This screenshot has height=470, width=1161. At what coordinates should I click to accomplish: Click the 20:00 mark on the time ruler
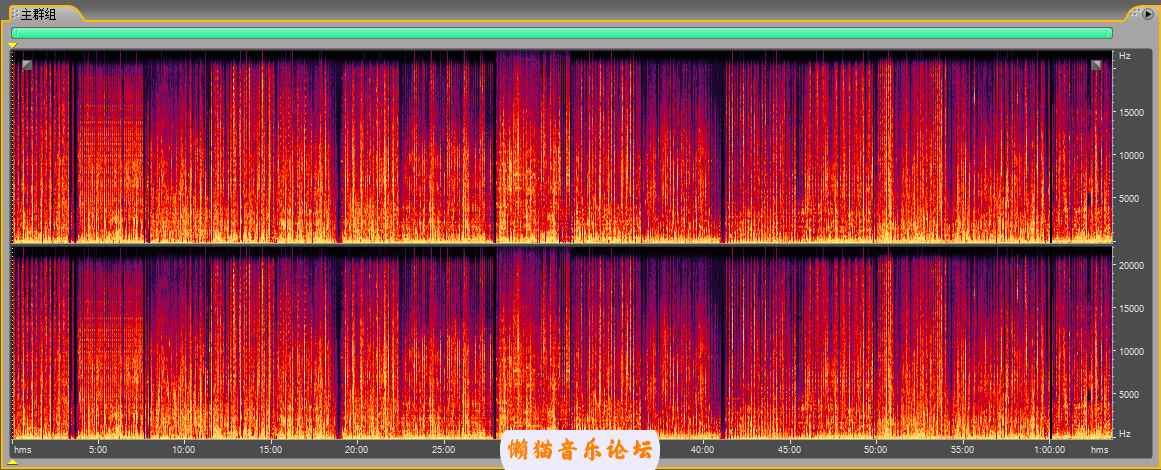(357, 449)
